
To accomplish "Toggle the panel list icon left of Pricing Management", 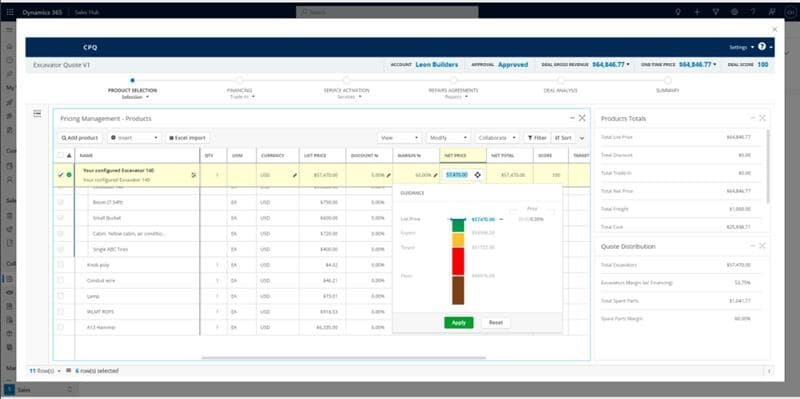I will [37, 113].
